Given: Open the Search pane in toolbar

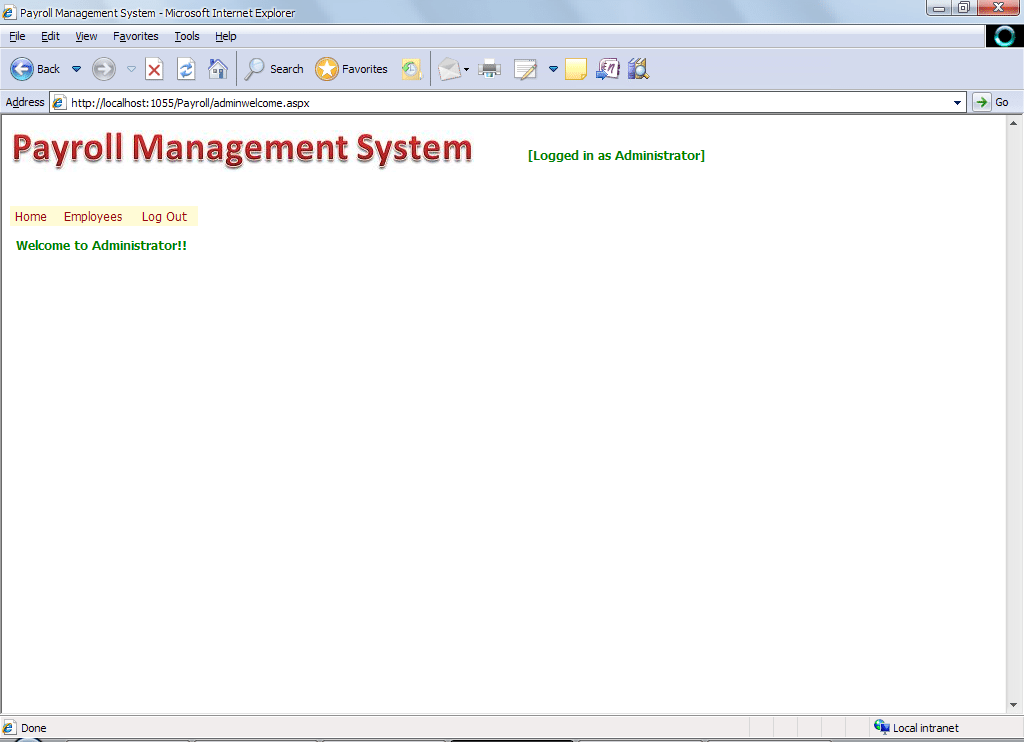Looking at the screenshot, I should point(274,69).
